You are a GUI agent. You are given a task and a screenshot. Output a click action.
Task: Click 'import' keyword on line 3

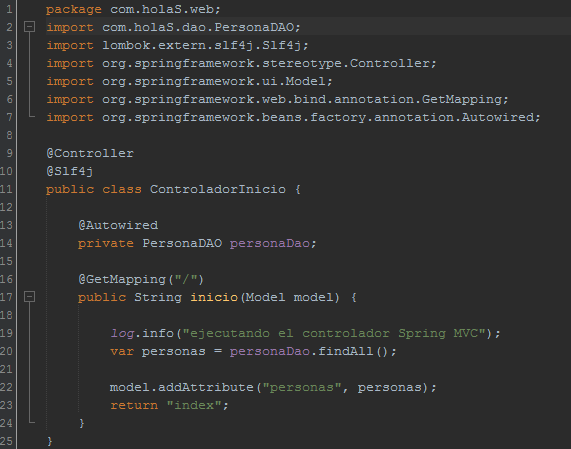tap(70, 46)
